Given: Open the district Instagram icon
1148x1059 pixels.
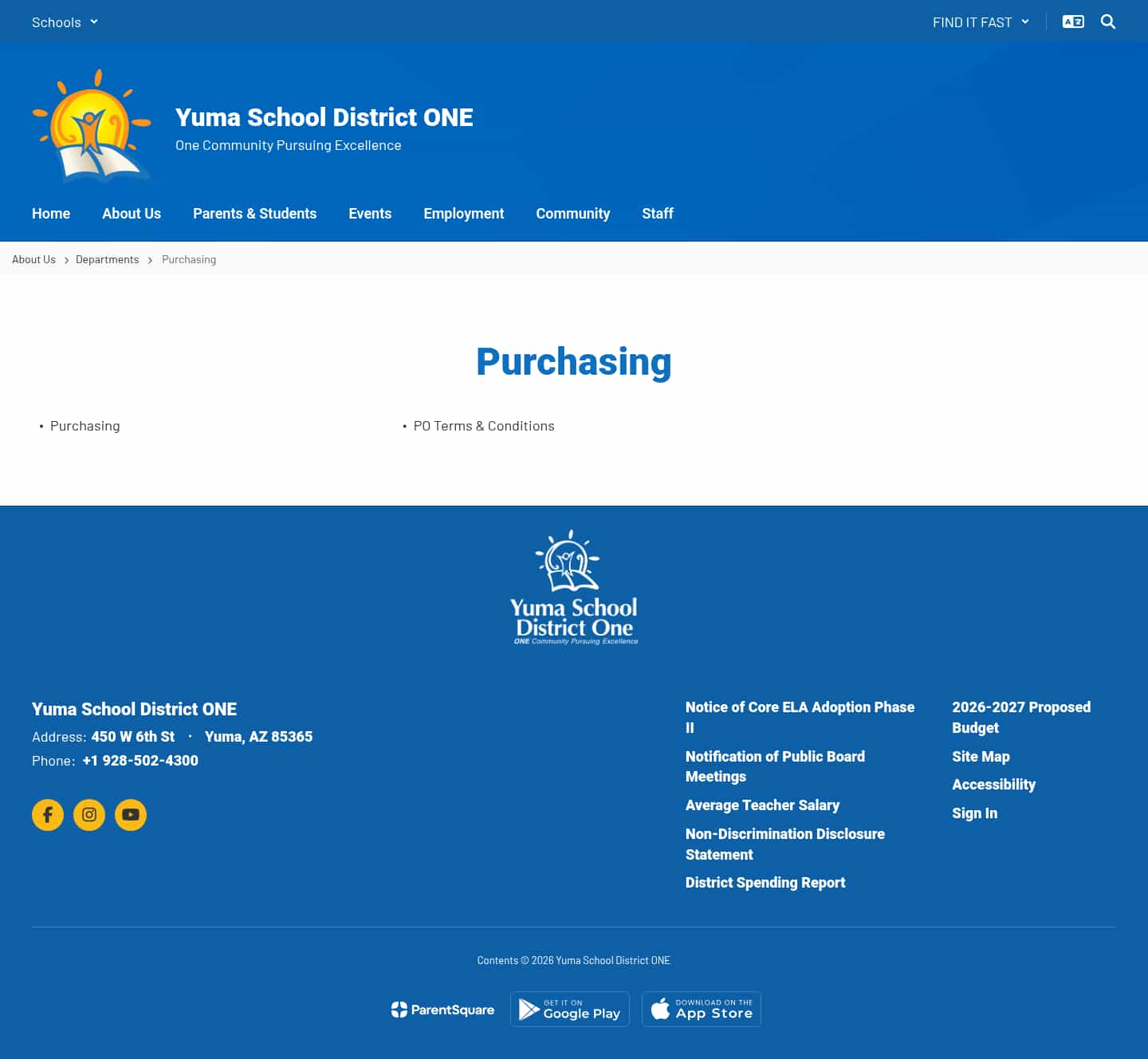Looking at the screenshot, I should (x=89, y=815).
